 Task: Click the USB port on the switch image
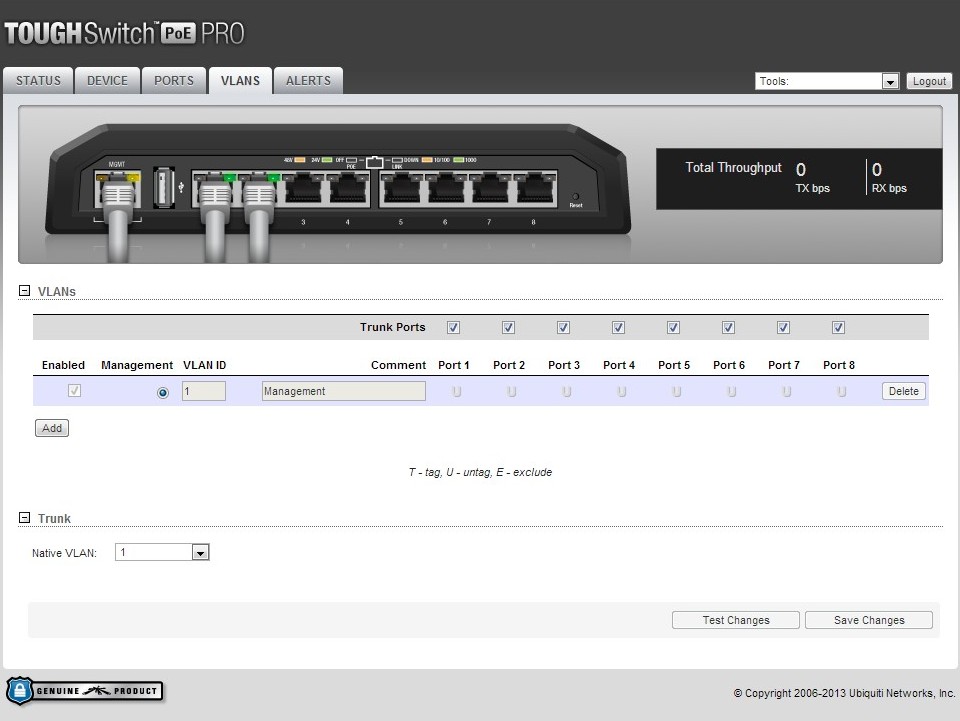tap(163, 186)
